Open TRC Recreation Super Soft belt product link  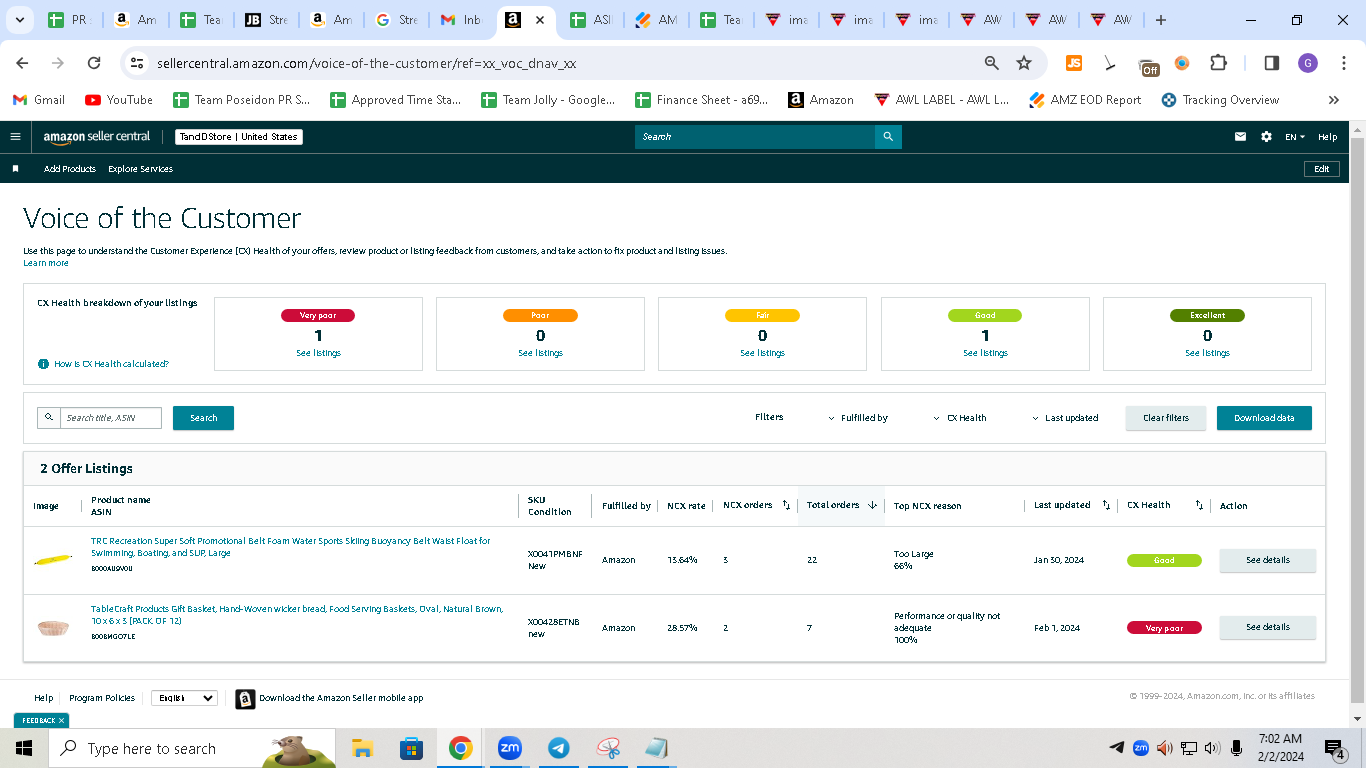tap(290, 547)
